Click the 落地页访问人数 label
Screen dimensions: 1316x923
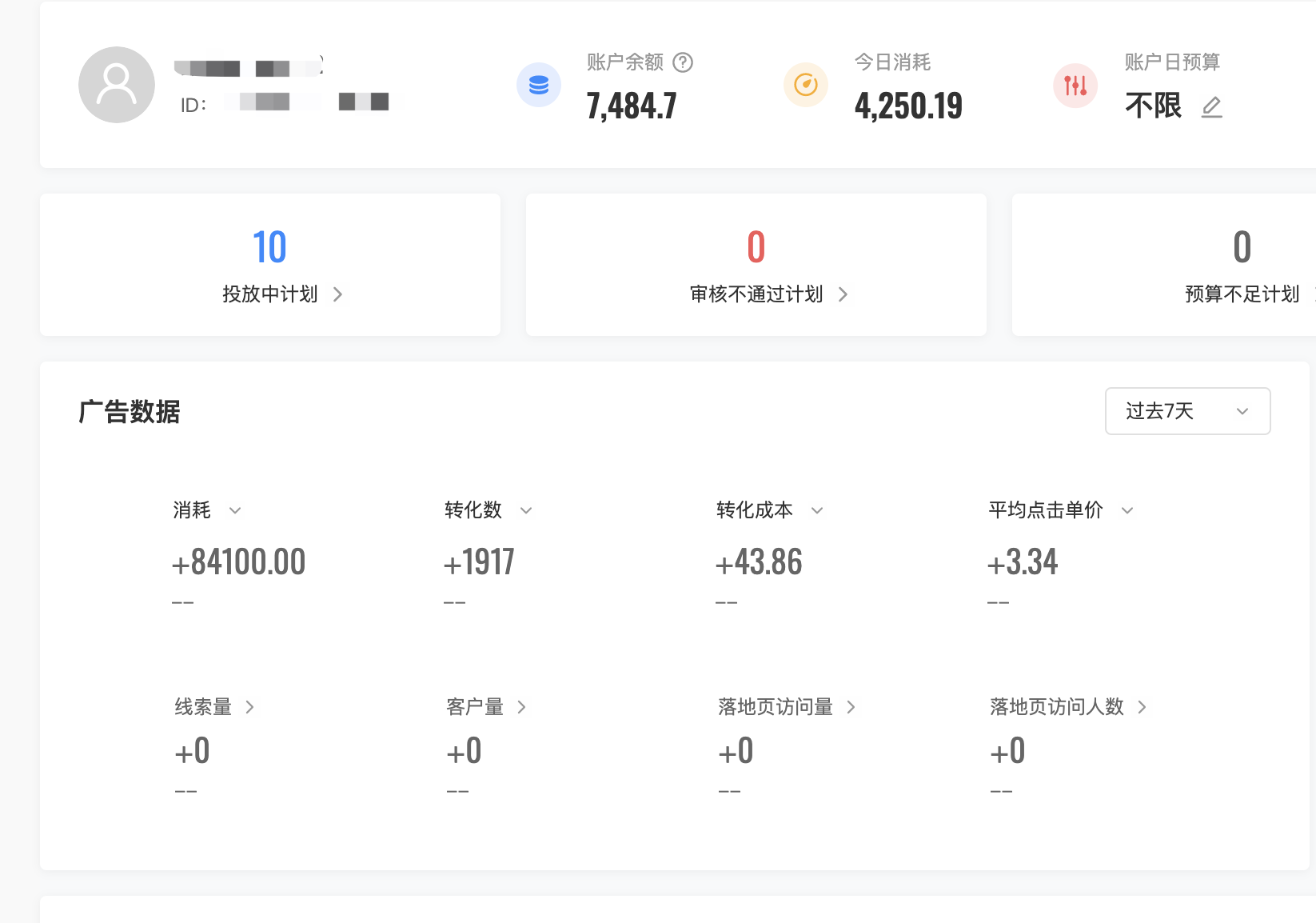click(1057, 707)
